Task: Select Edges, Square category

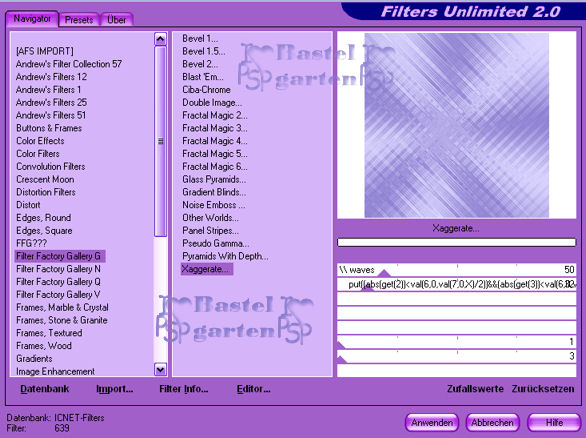Action: pos(44,231)
